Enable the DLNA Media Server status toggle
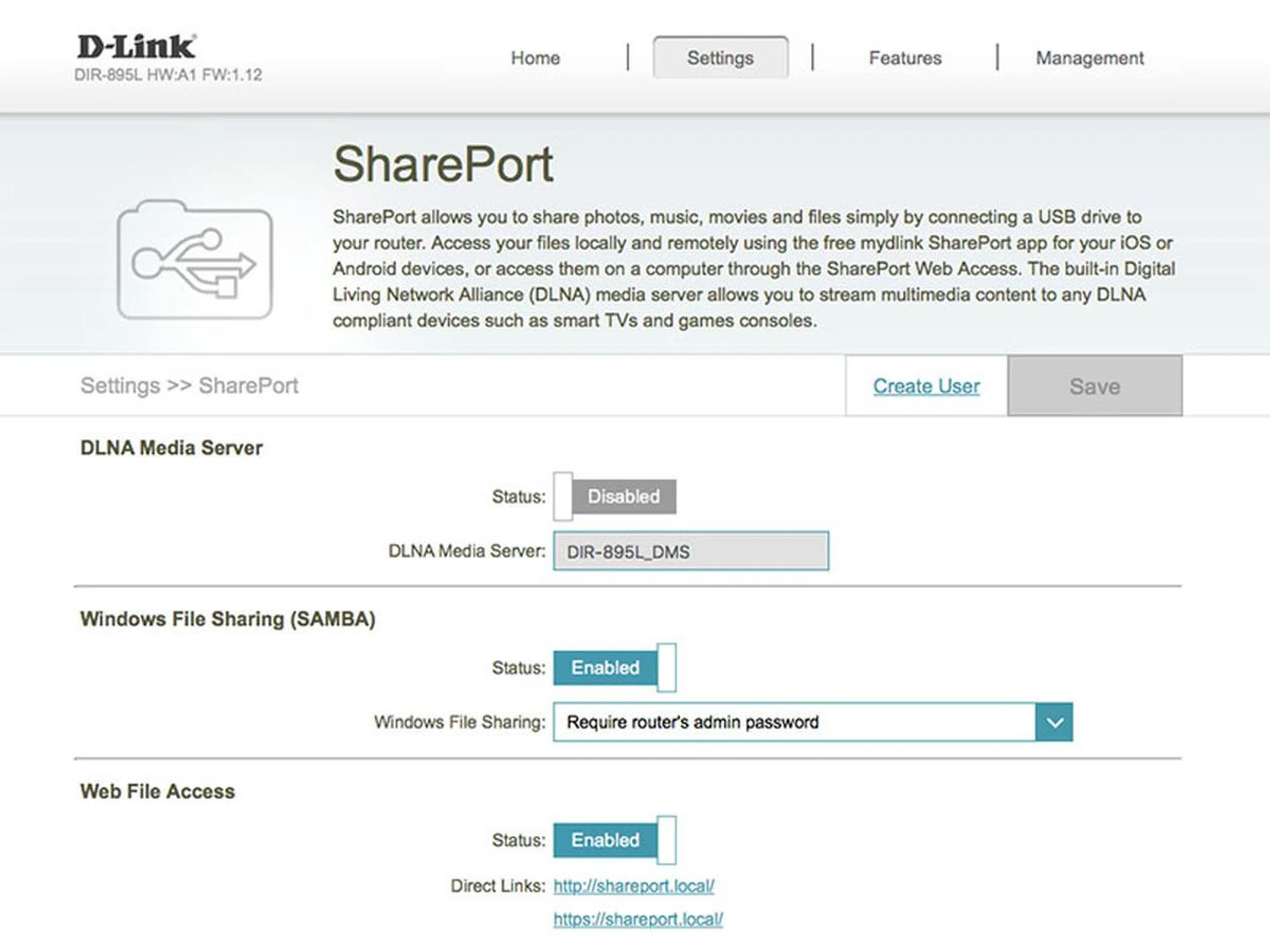Screen dimensions: 1270x952 coord(614,496)
